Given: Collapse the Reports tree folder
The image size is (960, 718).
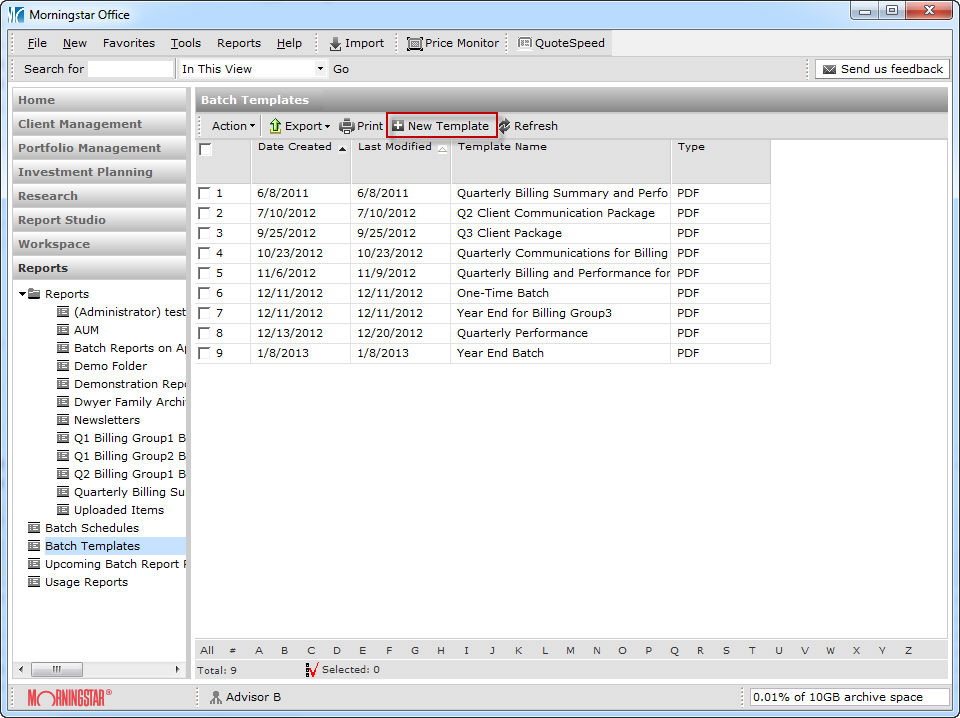Looking at the screenshot, I should point(22,294).
